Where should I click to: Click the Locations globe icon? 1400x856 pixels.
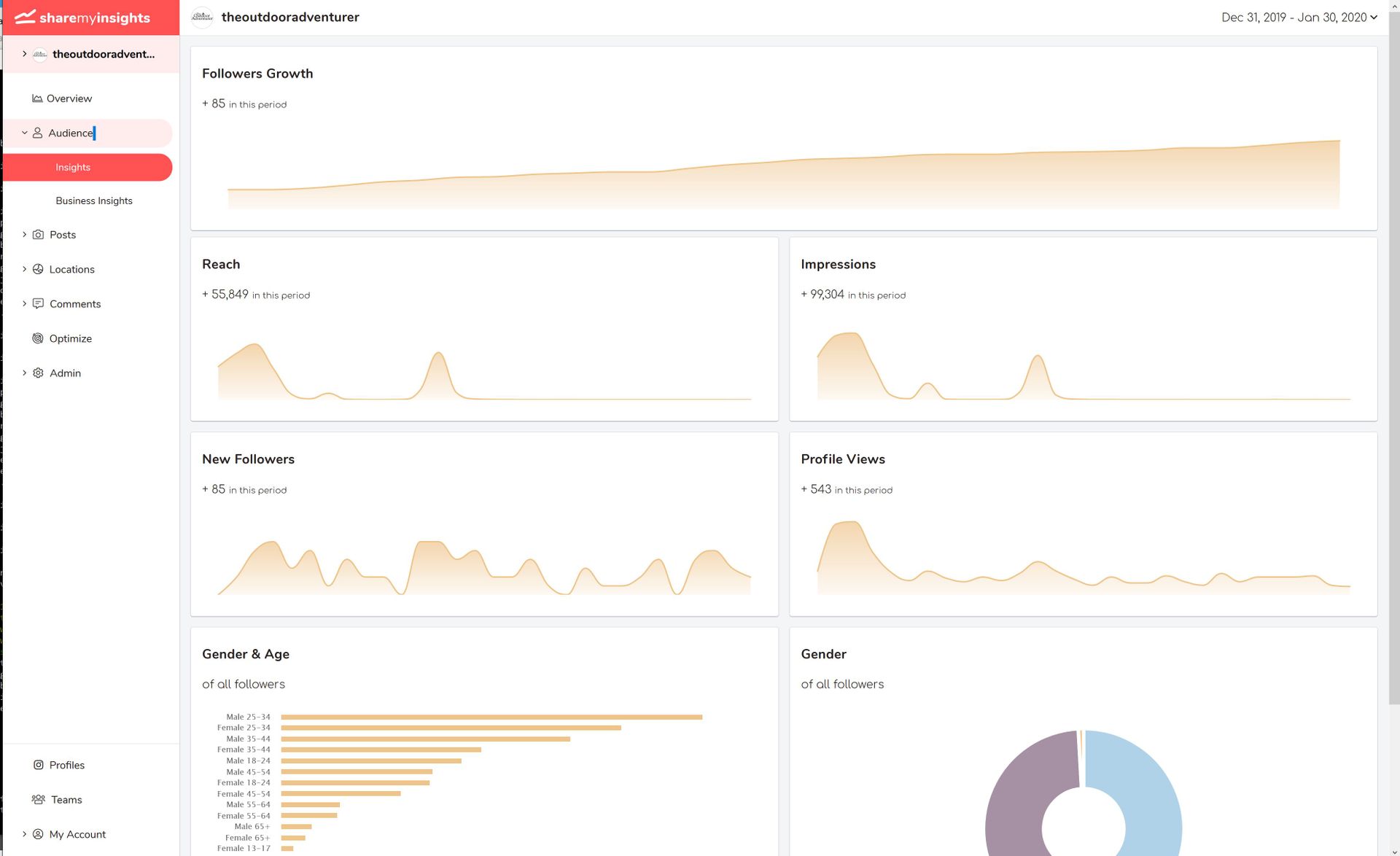tap(38, 269)
